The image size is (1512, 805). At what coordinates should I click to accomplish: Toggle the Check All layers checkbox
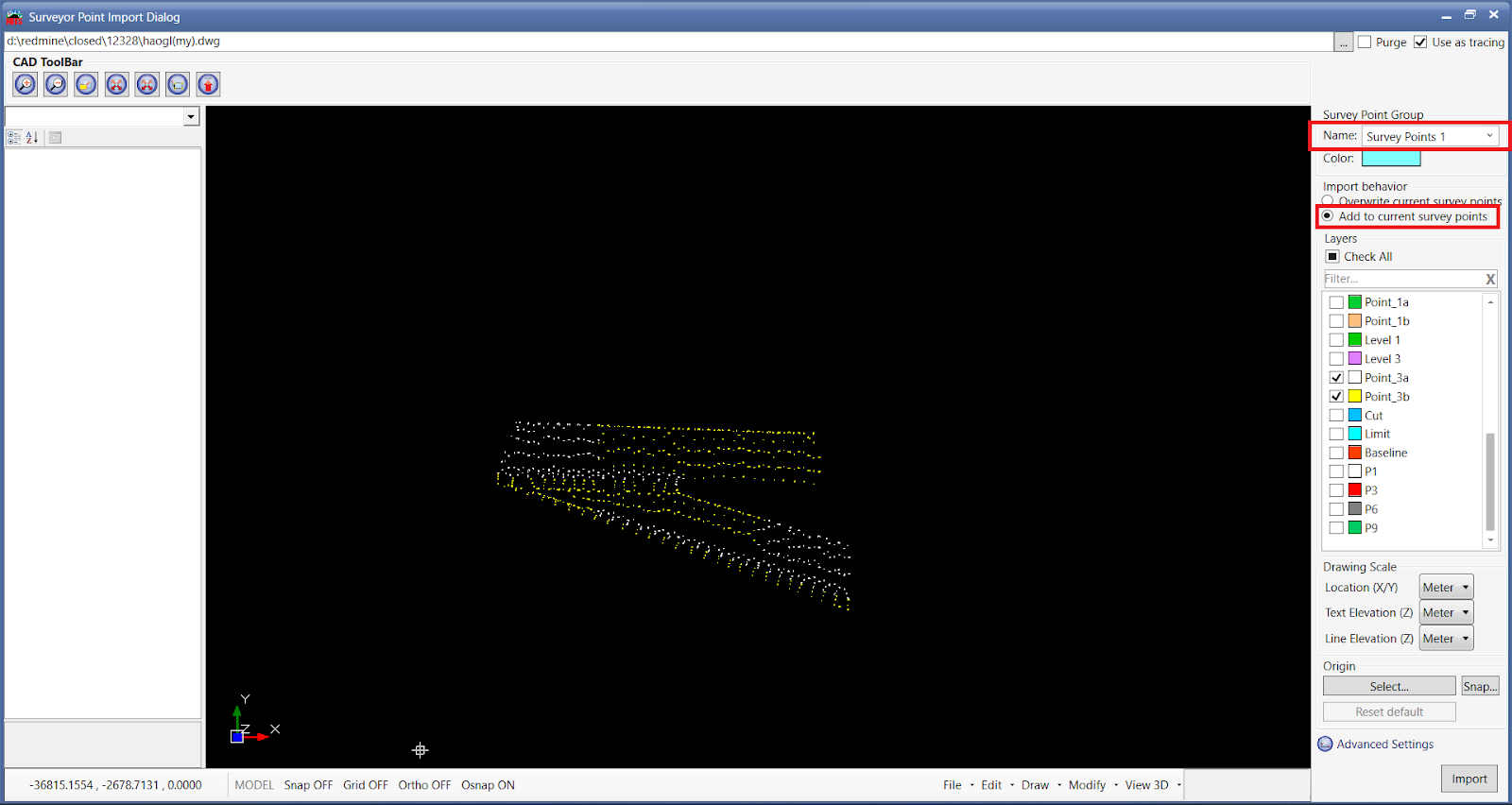pos(1332,256)
